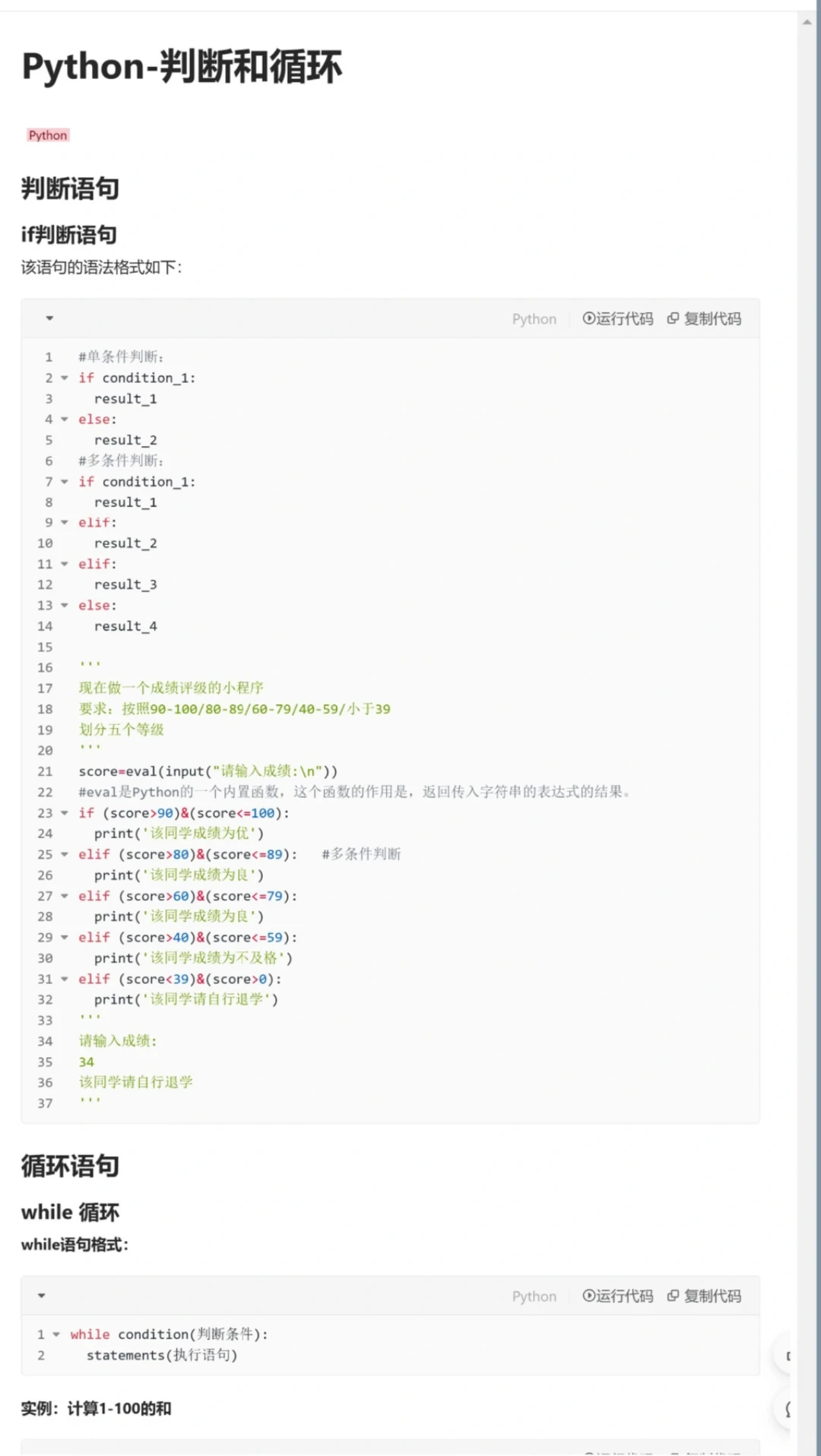Viewport: 821px width, 1456px height.
Task: Run the code in the first block
Action: click(x=618, y=318)
